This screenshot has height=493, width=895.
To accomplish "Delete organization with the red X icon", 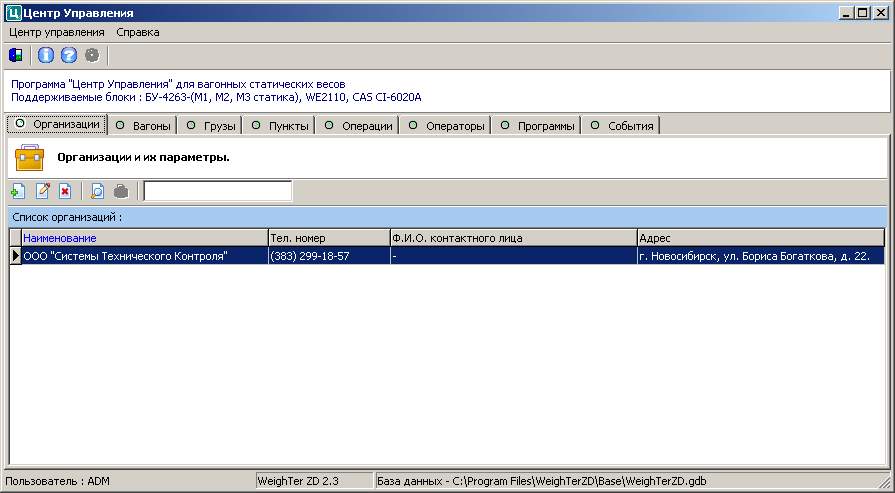I will click(x=65, y=191).
